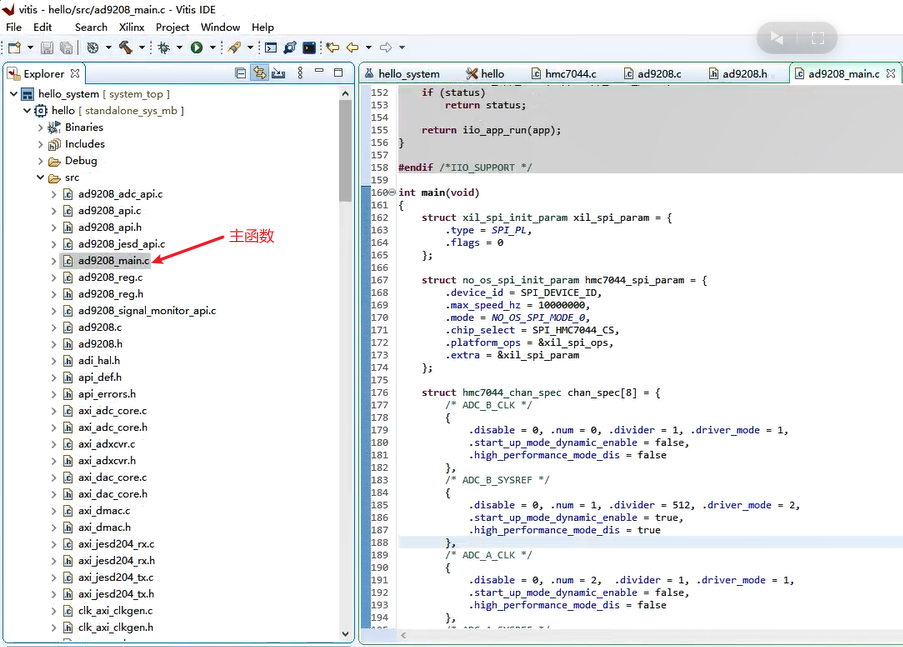
Task: Open the rocket launch dropdown arrow
Action: [250, 47]
